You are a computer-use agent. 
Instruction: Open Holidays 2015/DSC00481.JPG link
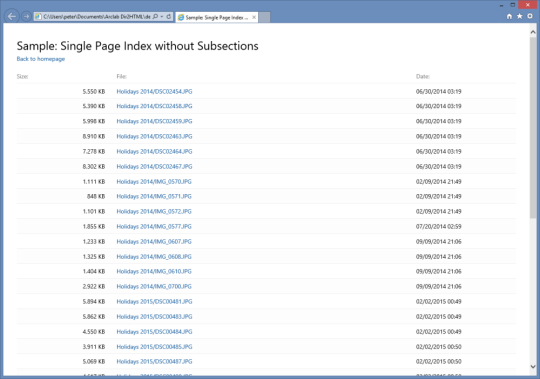pyautogui.click(x=154, y=302)
